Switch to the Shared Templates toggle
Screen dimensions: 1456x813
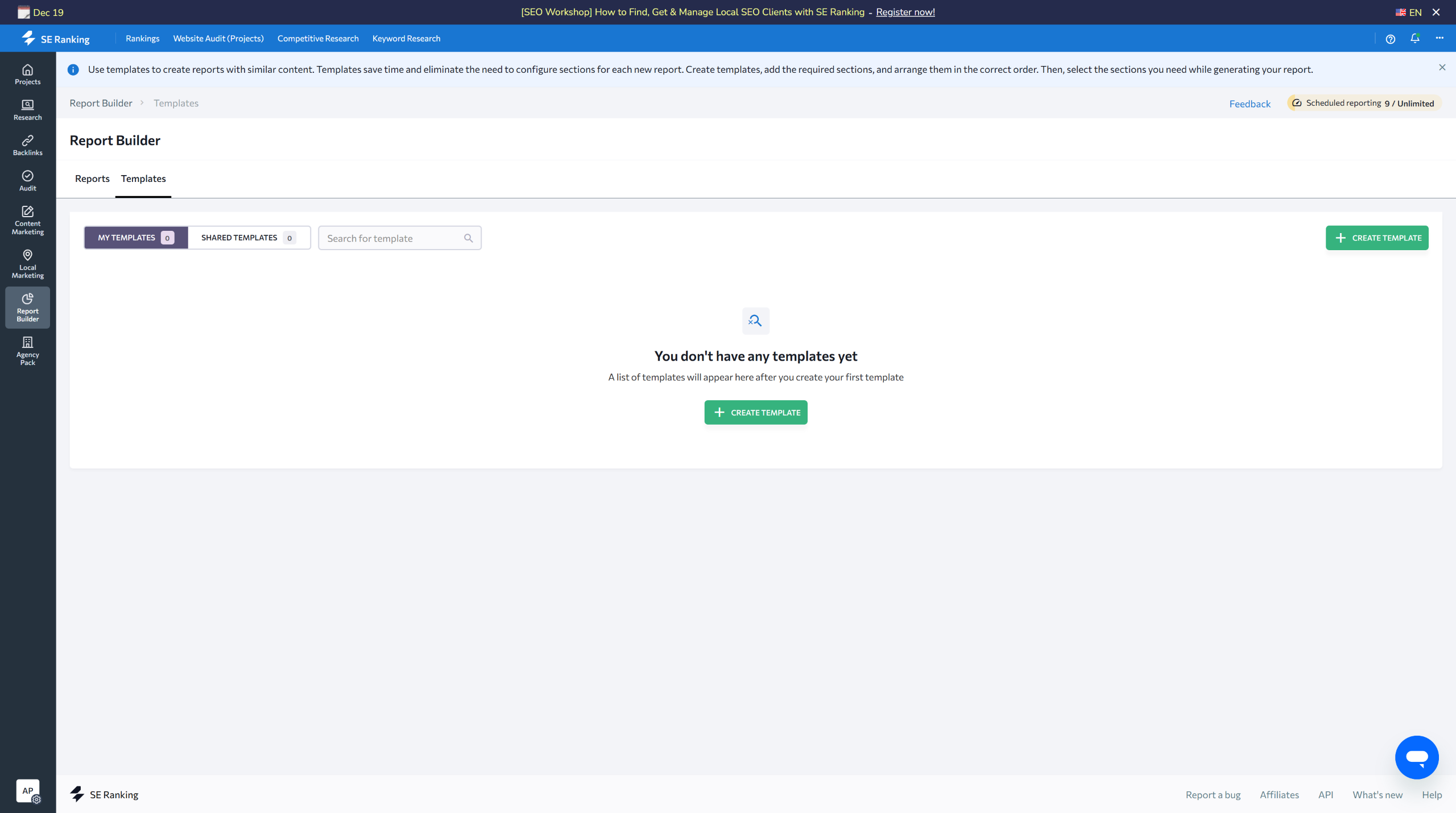tap(249, 238)
